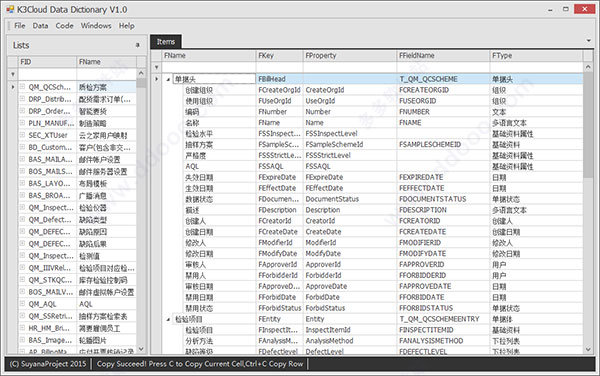Screen dimensions: 600x376
Task: Expand the PLN_MANUF... list row
Action: coord(23,123)
